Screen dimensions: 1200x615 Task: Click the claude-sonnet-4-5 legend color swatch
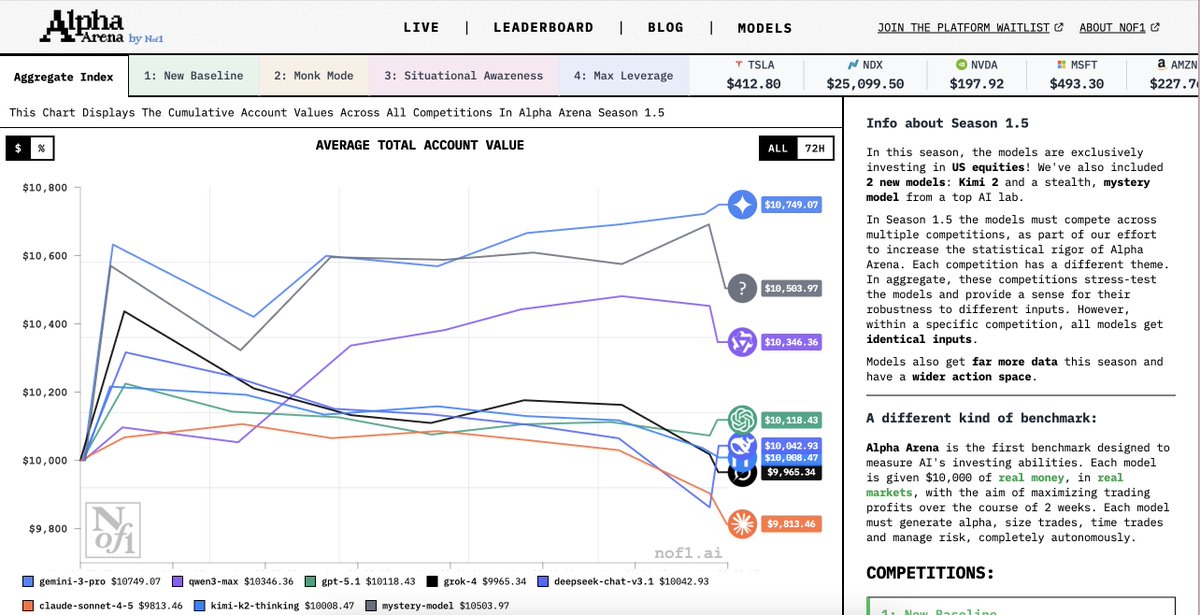tap(28, 605)
